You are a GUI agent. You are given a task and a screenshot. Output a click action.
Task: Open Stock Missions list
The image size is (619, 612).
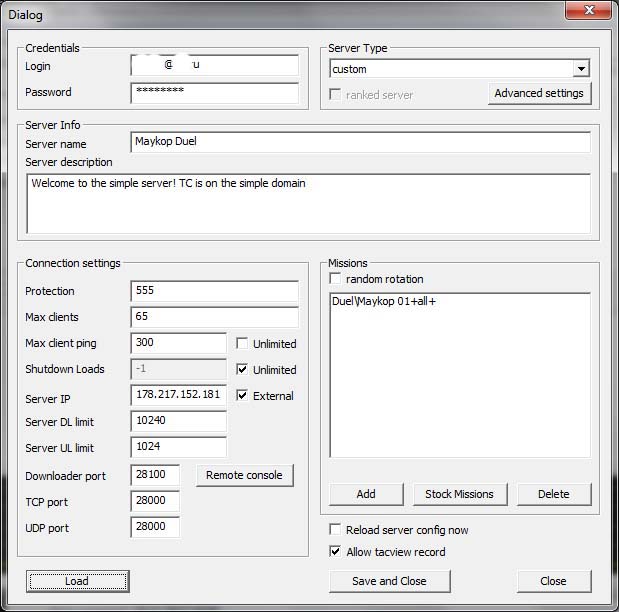click(459, 494)
